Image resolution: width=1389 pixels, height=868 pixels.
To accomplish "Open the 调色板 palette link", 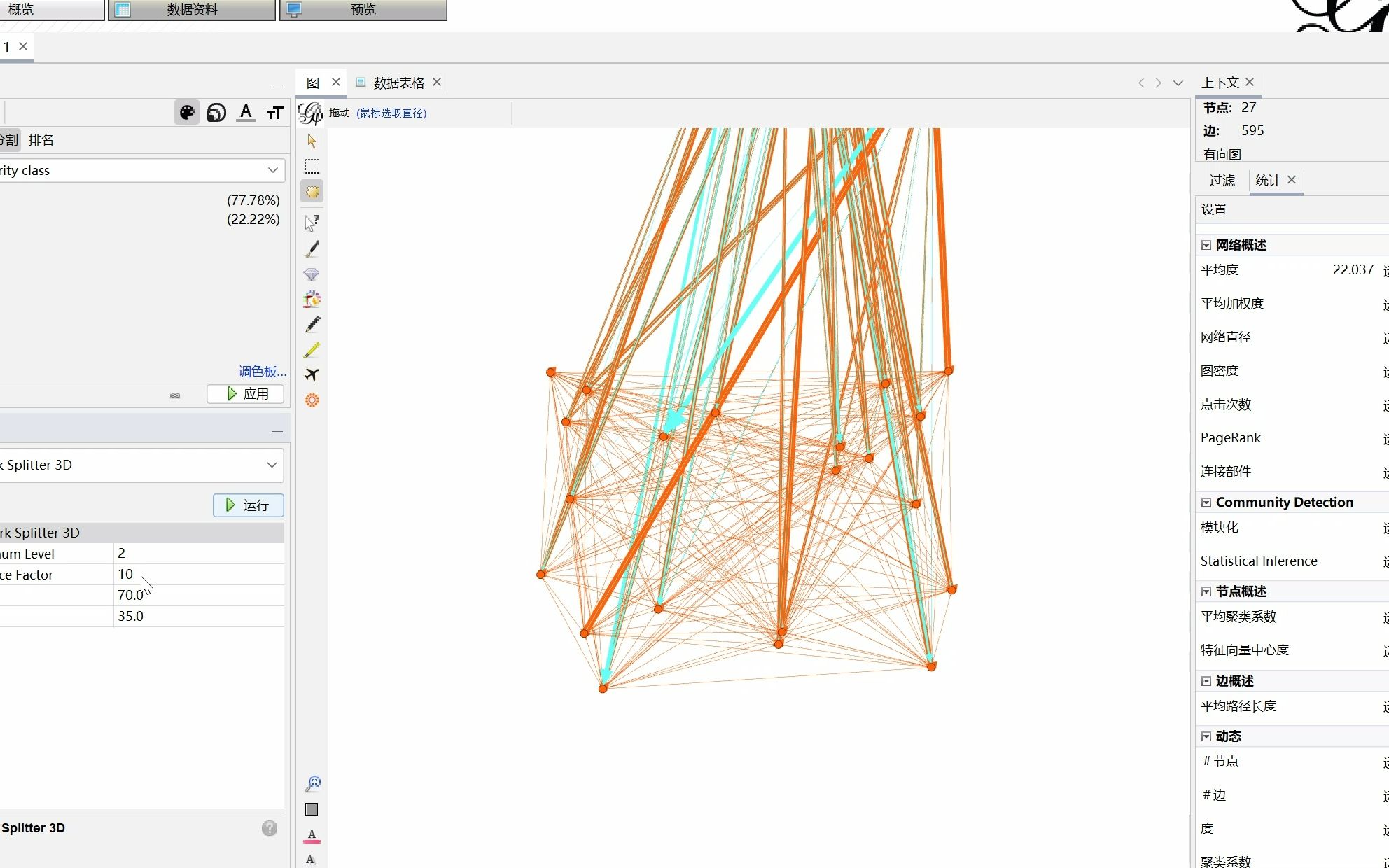I will [263, 371].
